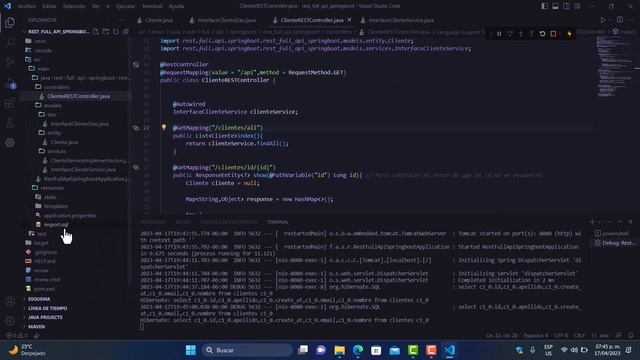Click the UTF-8 encoding in the status bar
The image size is (640, 360).
coord(561,336)
